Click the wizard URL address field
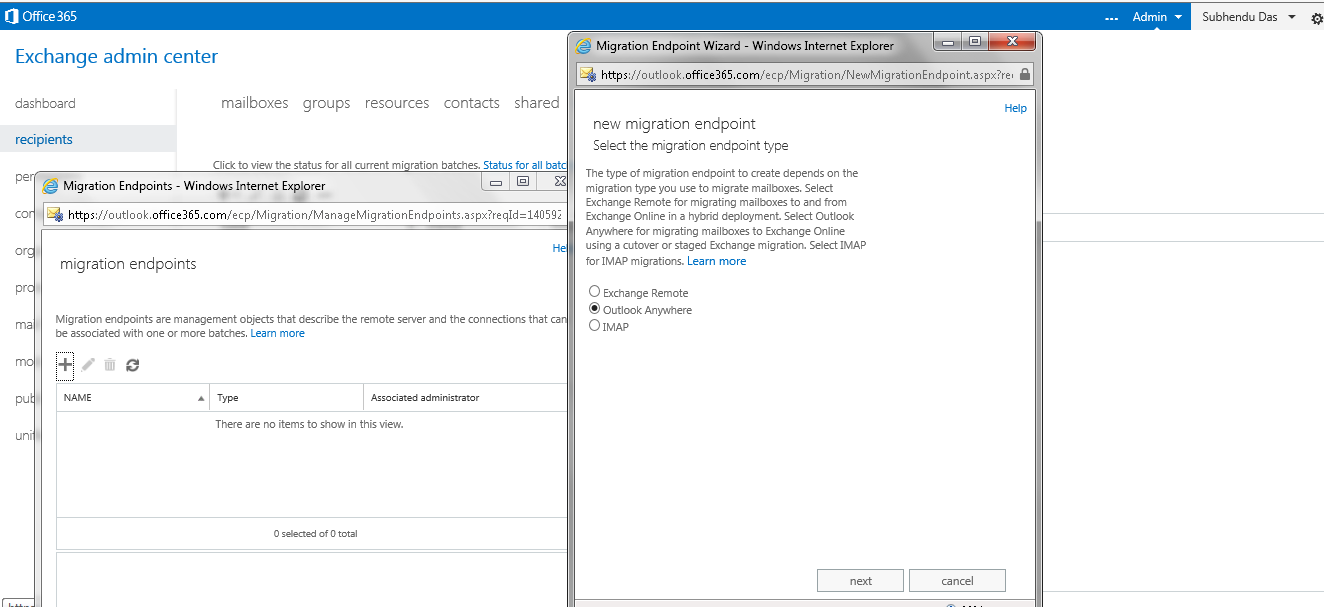The width and height of the screenshot is (1324, 607). (x=807, y=75)
